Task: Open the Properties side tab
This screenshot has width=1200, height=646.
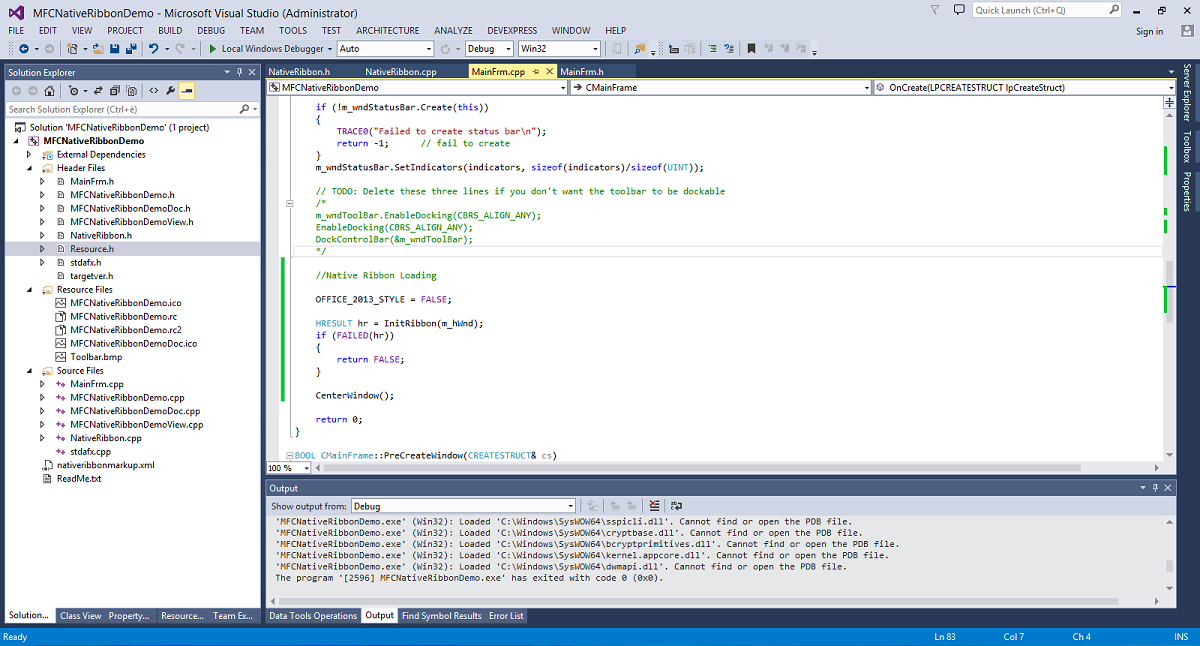Action: point(1187,191)
